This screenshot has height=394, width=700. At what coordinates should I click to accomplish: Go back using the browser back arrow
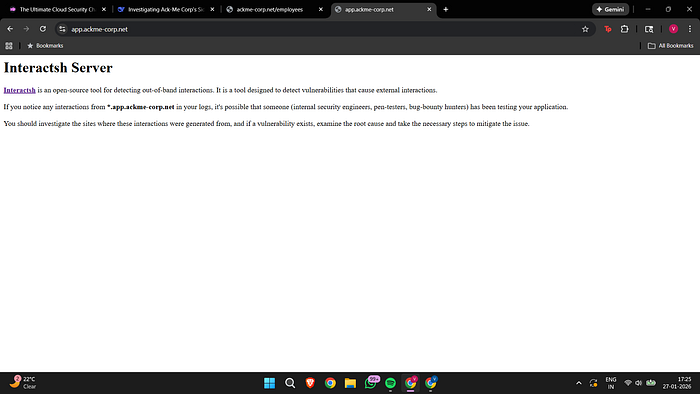pyautogui.click(x=10, y=29)
